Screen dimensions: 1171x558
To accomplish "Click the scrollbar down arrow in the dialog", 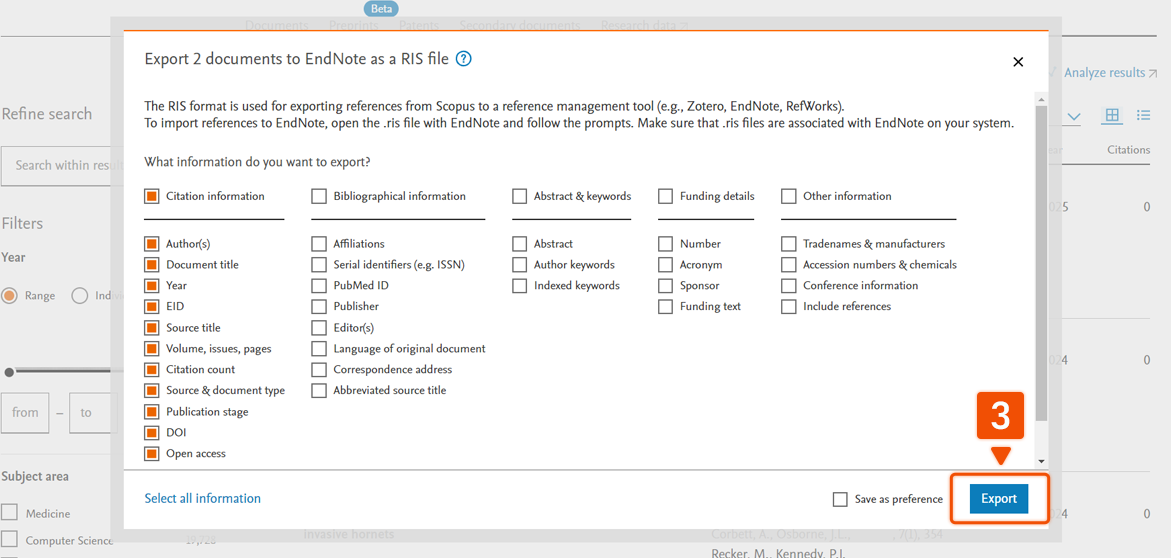I will [1041, 462].
